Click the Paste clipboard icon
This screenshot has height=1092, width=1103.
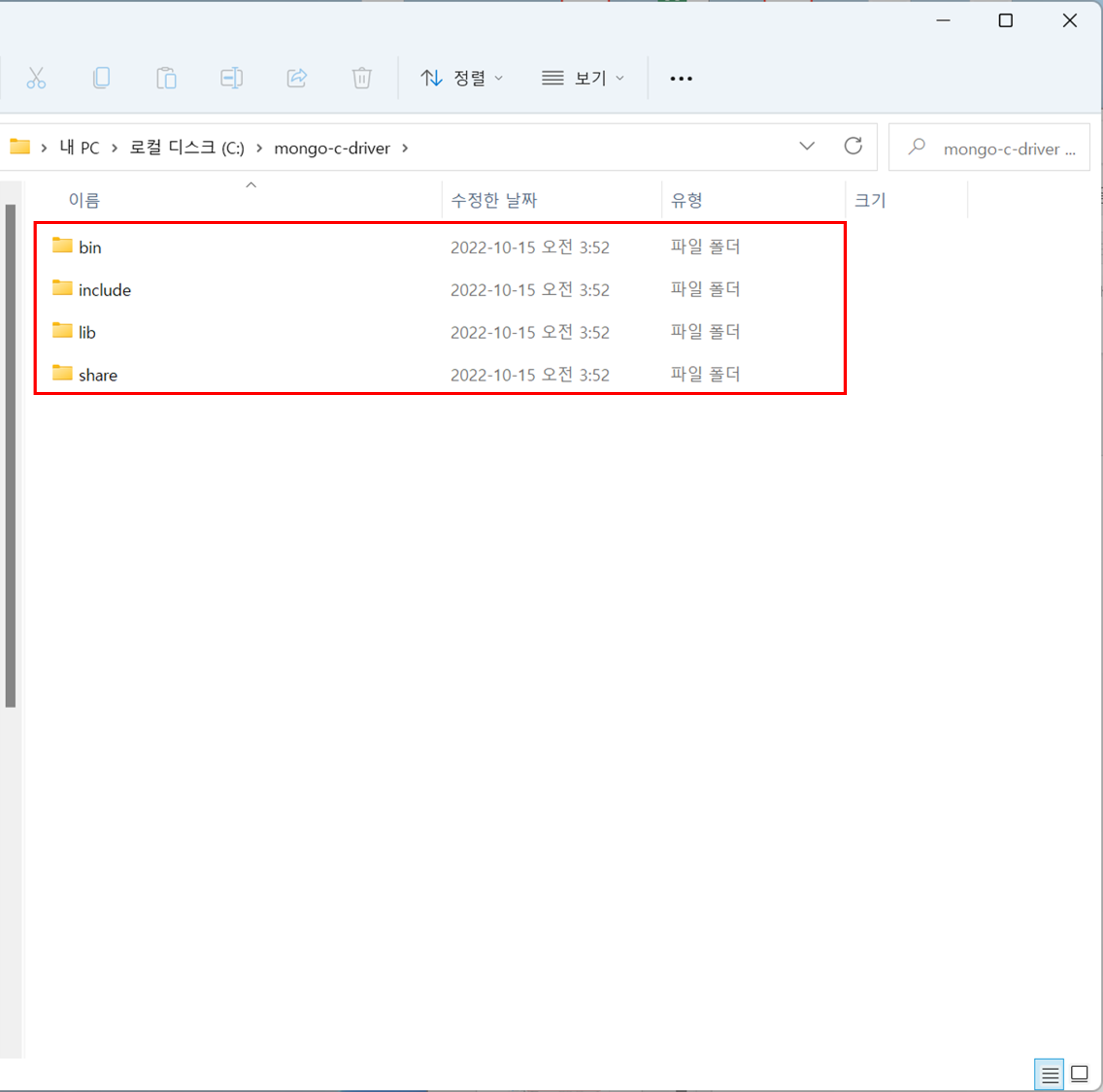click(166, 78)
